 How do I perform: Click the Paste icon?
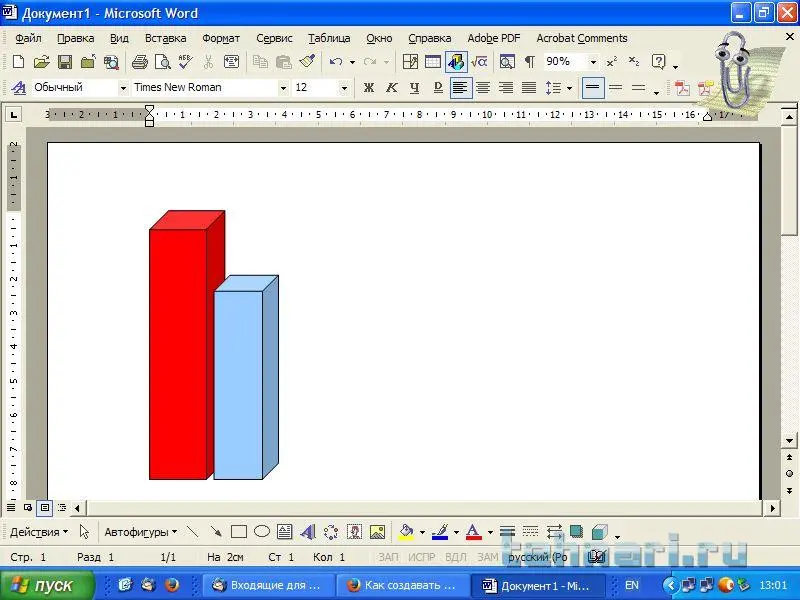pyautogui.click(x=283, y=62)
